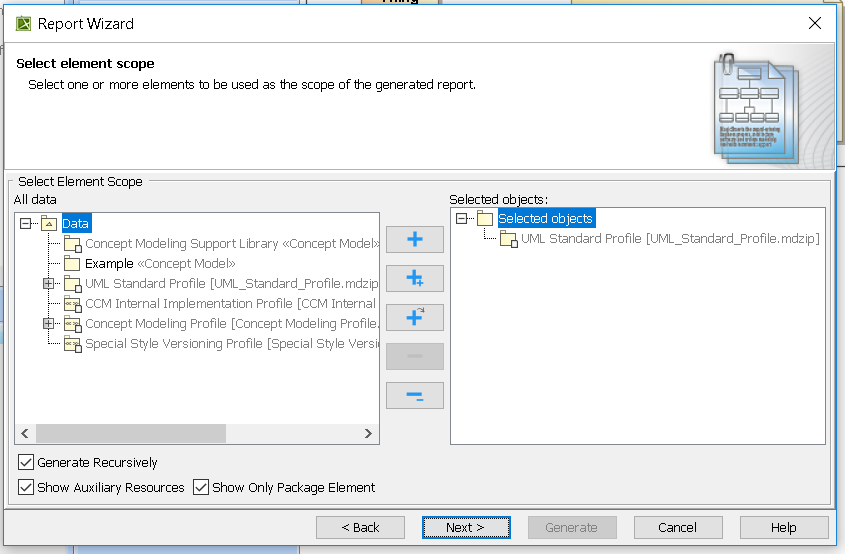
Task: Click the plus button with arrow
Action: point(414,318)
